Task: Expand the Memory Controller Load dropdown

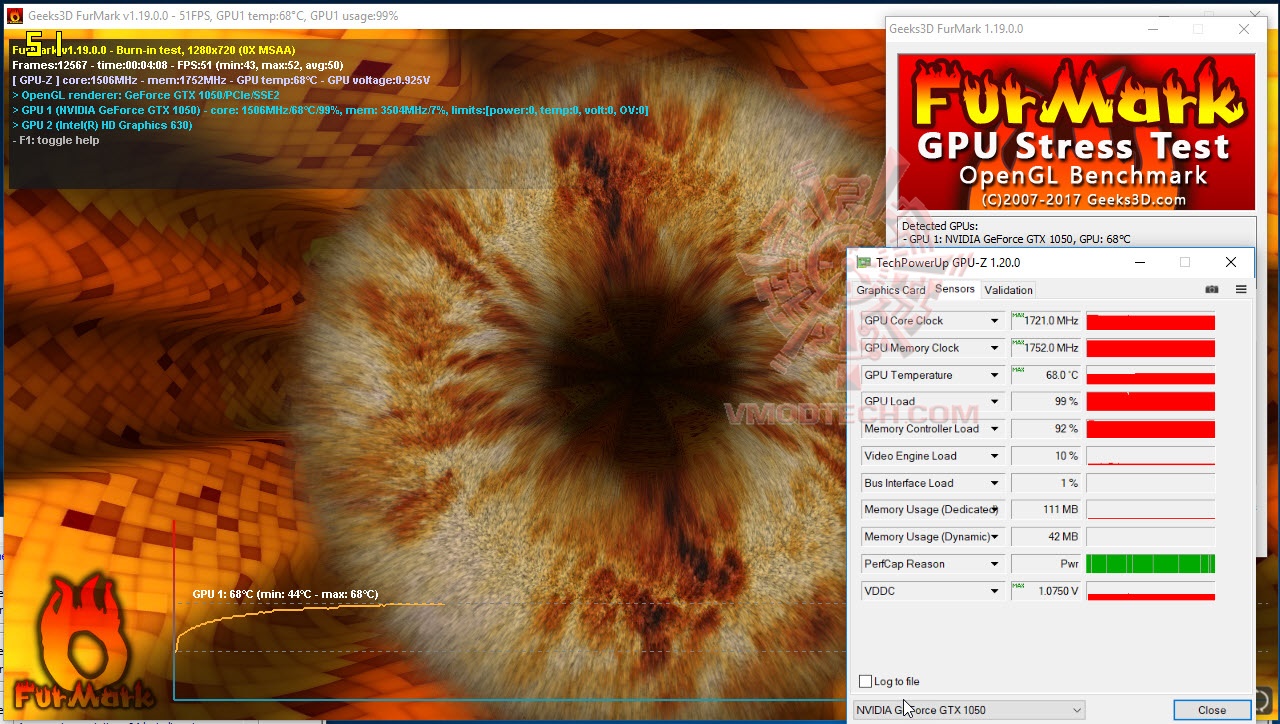Action: 995,429
